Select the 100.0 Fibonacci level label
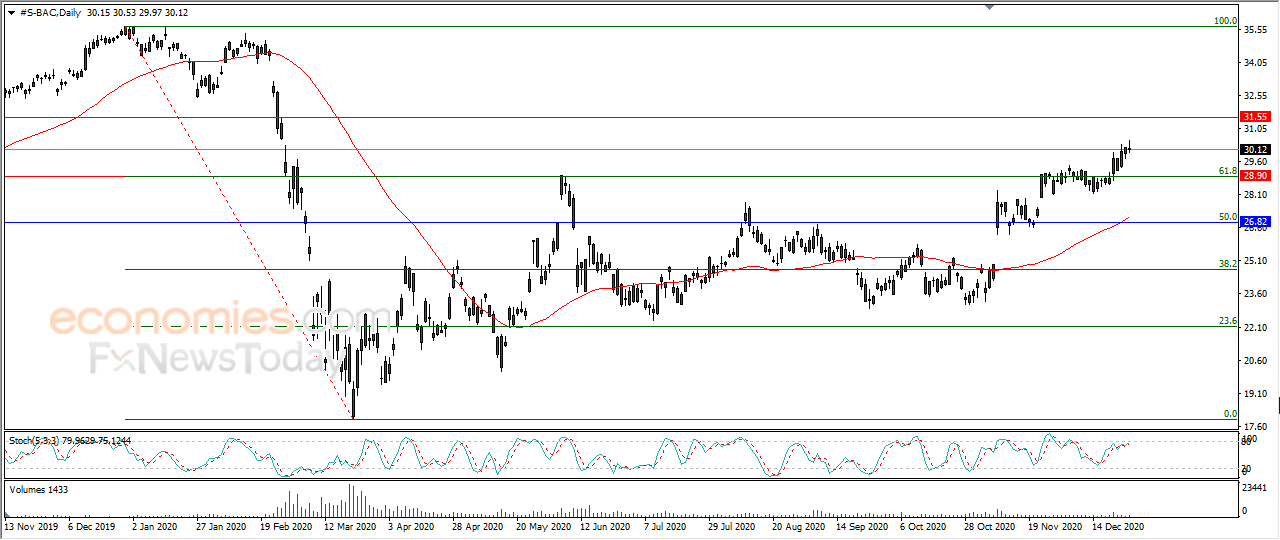This screenshot has width=1280, height=540. point(1225,21)
